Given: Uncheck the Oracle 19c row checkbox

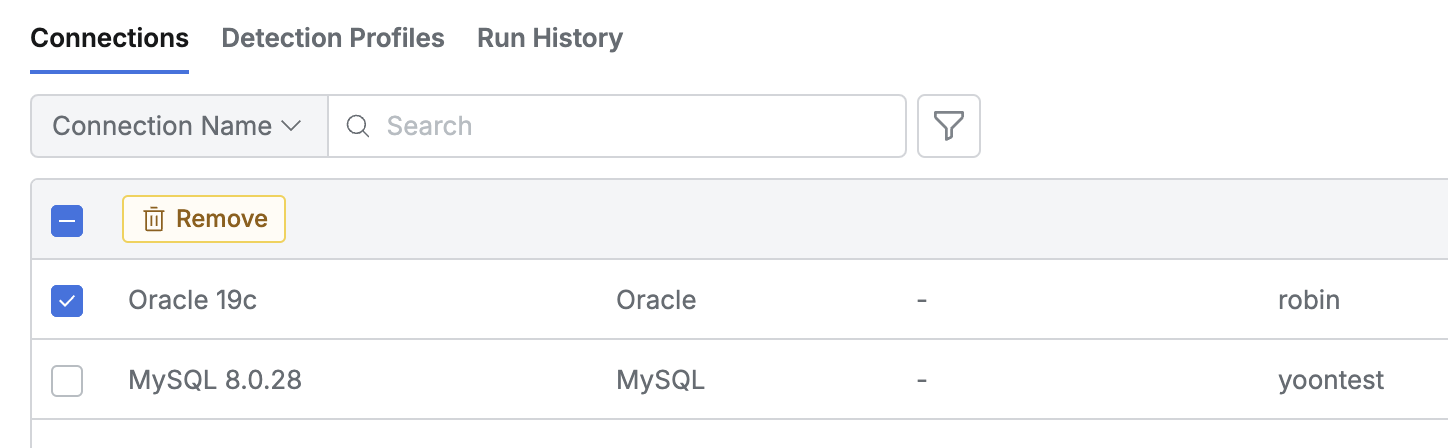Looking at the screenshot, I should point(67,300).
